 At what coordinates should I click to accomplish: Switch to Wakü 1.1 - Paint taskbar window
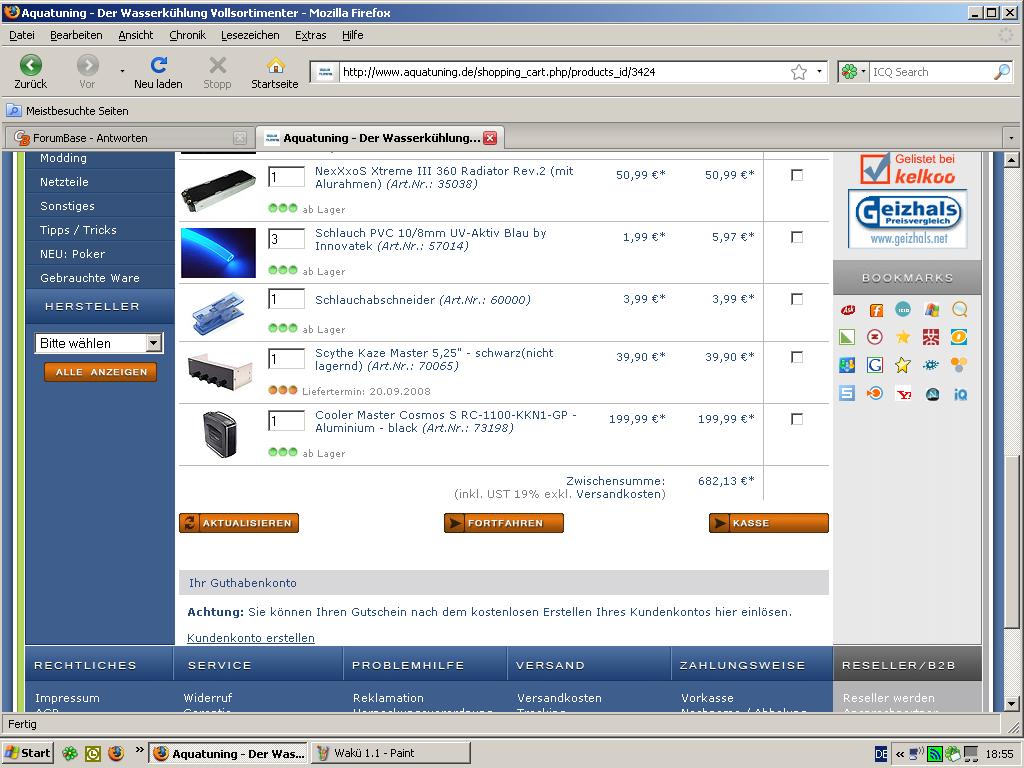click(391, 753)
